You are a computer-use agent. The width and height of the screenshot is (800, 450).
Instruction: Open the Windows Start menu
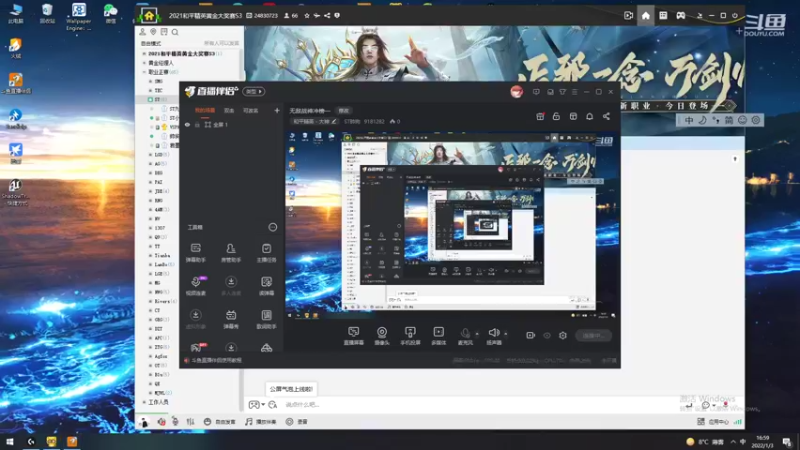[x=10, y=441]
